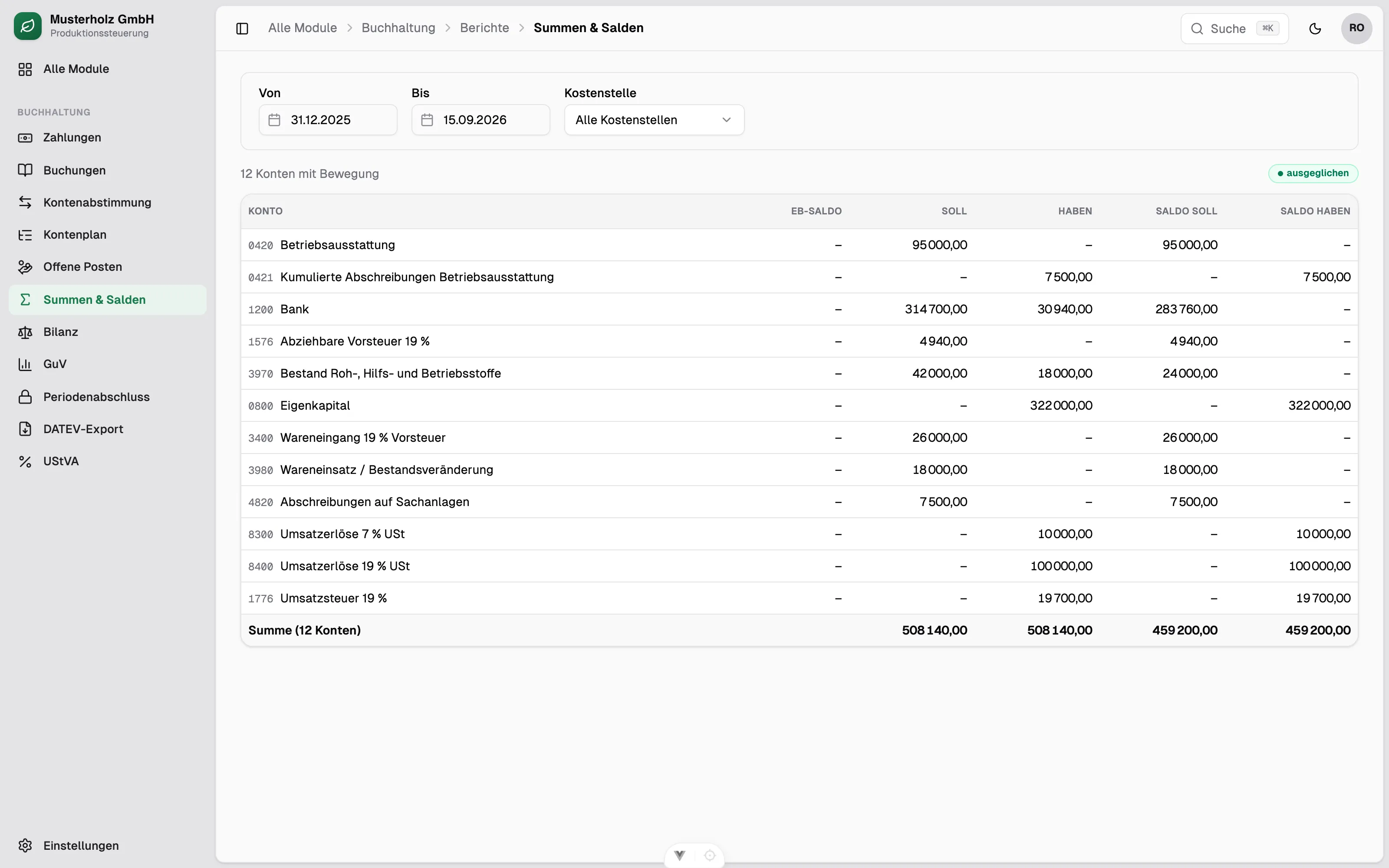The height and width of the screenshot is (868, 1389).
Task: Click the SALDO SOLL column header
Action: [x=1186, y=211]
